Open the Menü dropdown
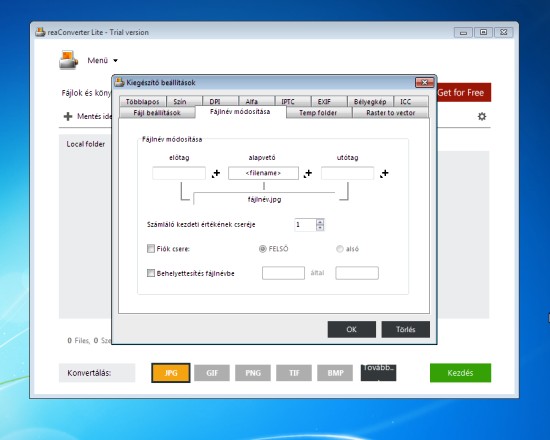The height and width of the screenshot is (440, 550). pos(102,60)
